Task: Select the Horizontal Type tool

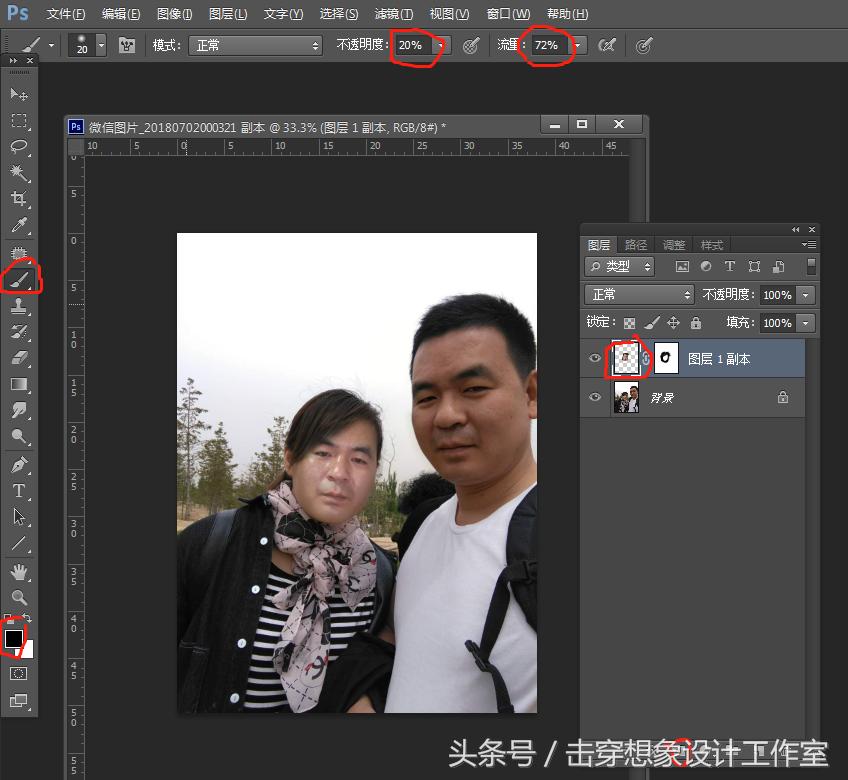Action: click(22, 490)
